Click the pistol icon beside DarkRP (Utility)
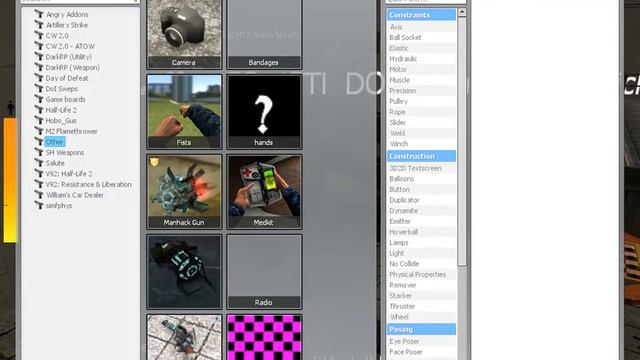640x360 pixels. pos(39,56)
